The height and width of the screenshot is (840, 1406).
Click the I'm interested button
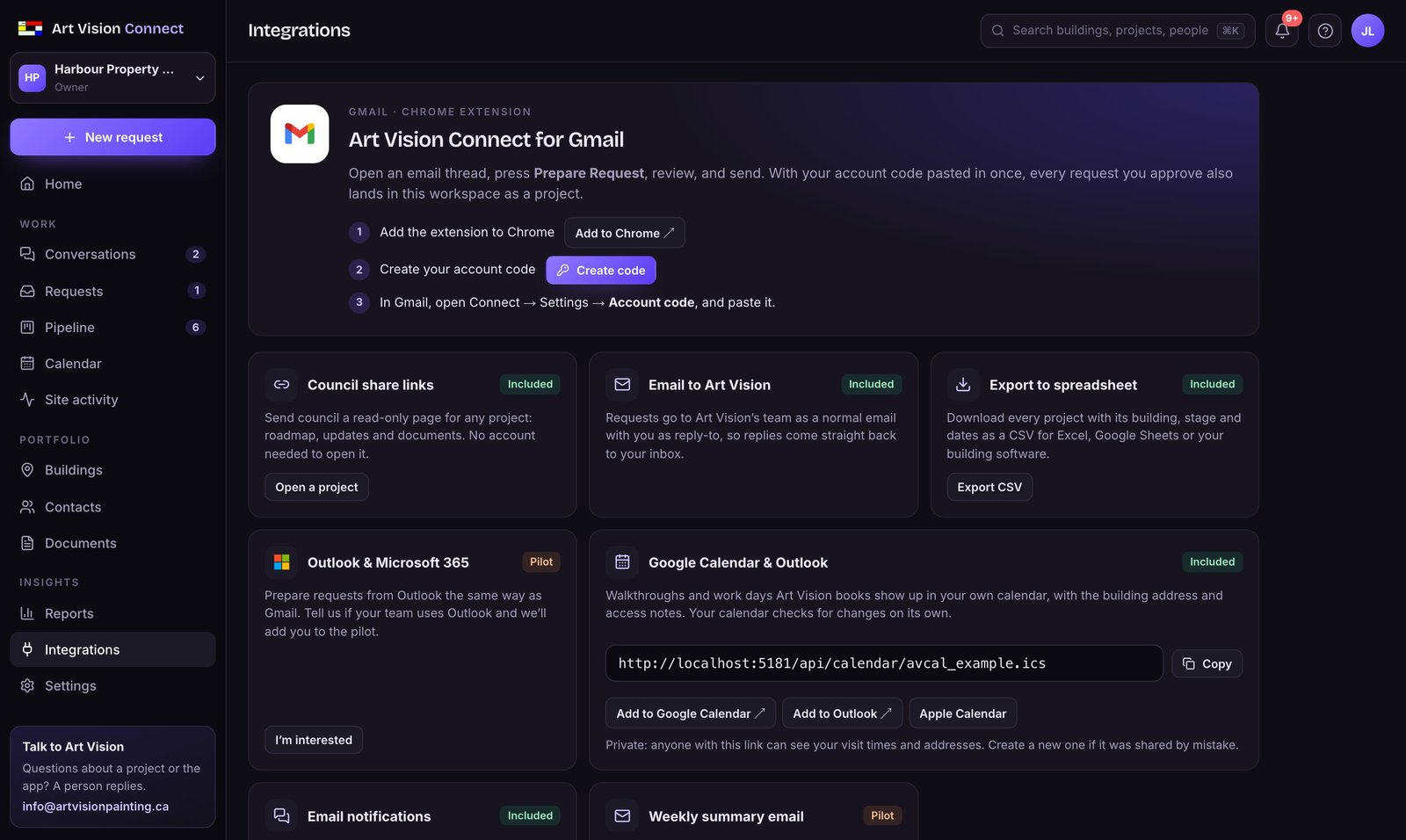coord(314,740)
